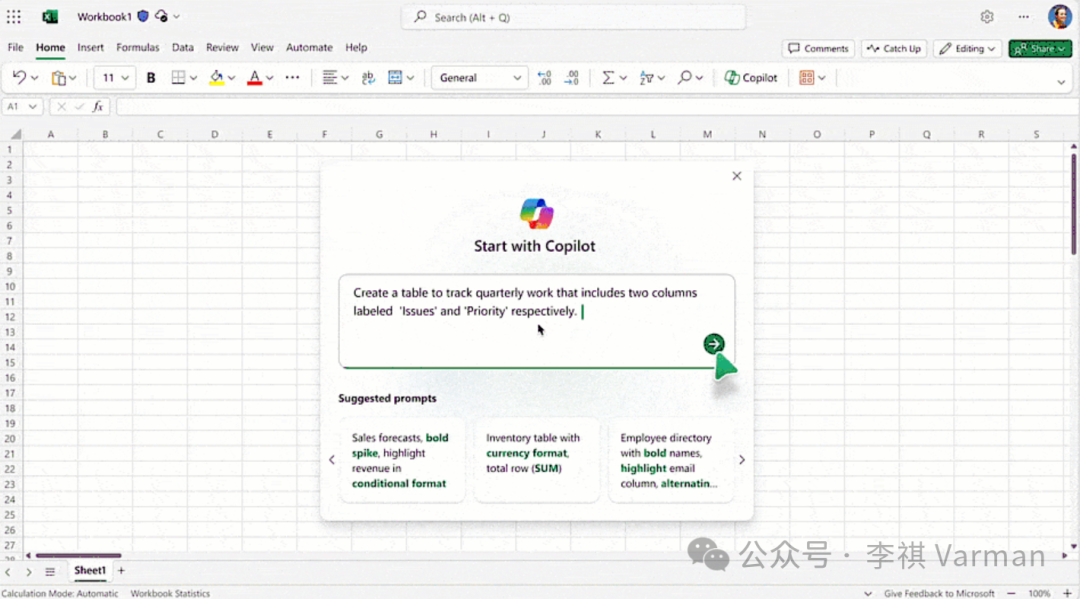Viewport: 1080px width, 599px height.
Task: Toggle bold formatting
Action: [x=151, y=78]
